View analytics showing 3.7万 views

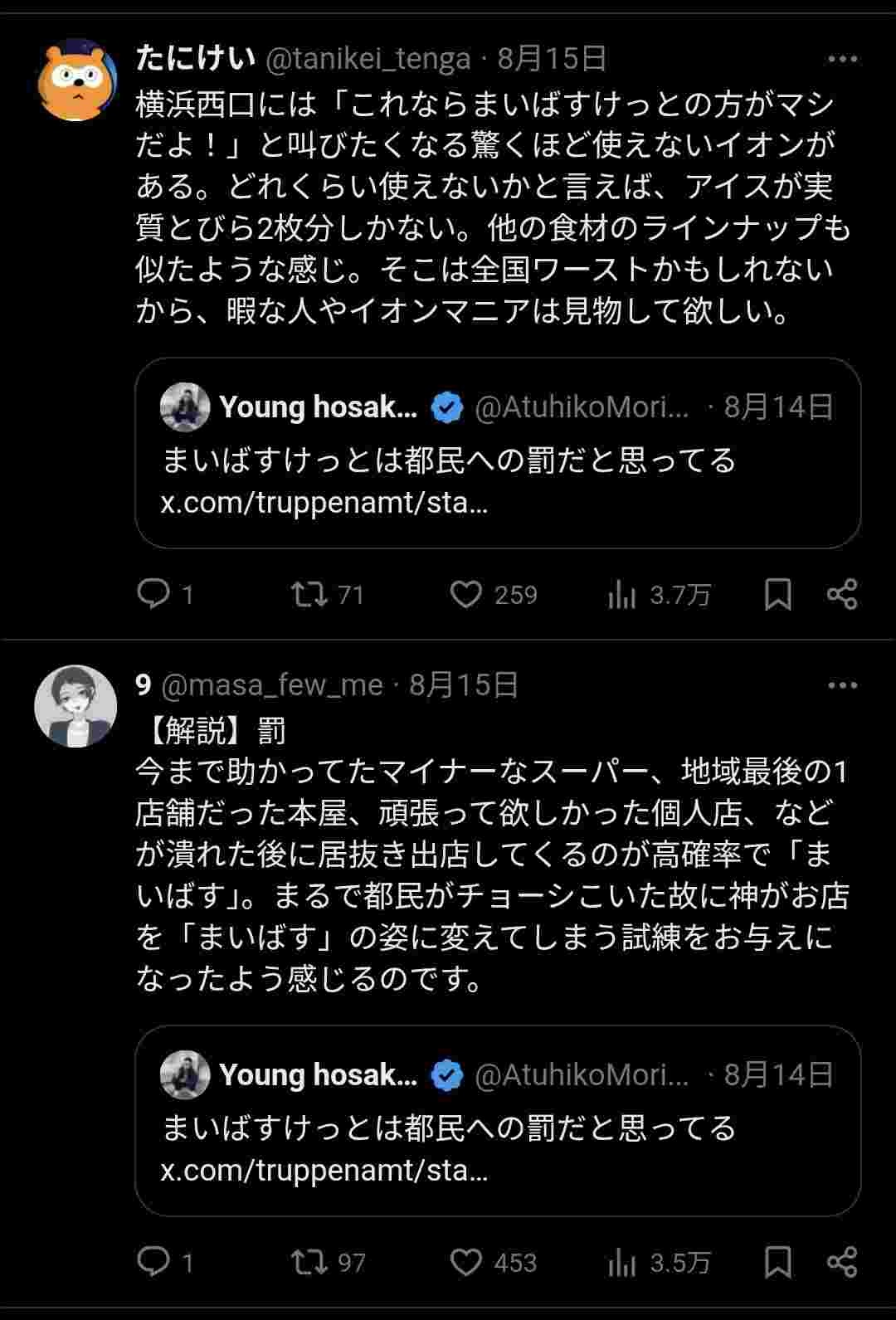click(x=621, y=594)
